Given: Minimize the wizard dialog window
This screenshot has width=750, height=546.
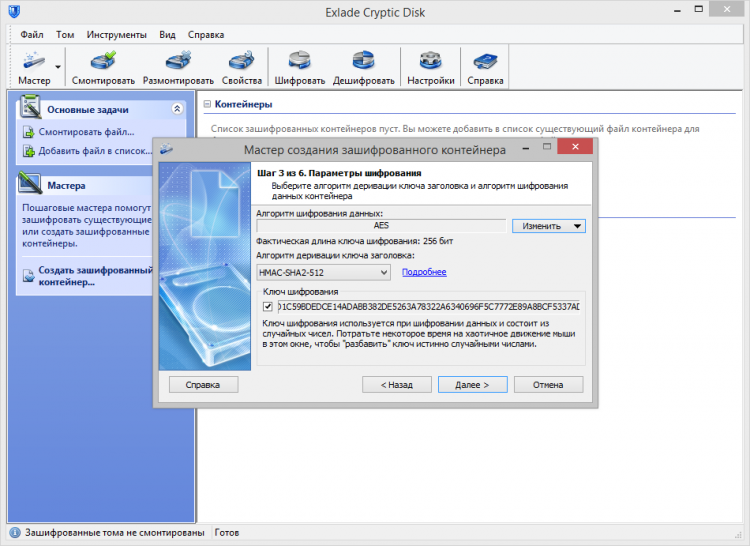Looking at the screenshot, I should [x=526, y=148].
